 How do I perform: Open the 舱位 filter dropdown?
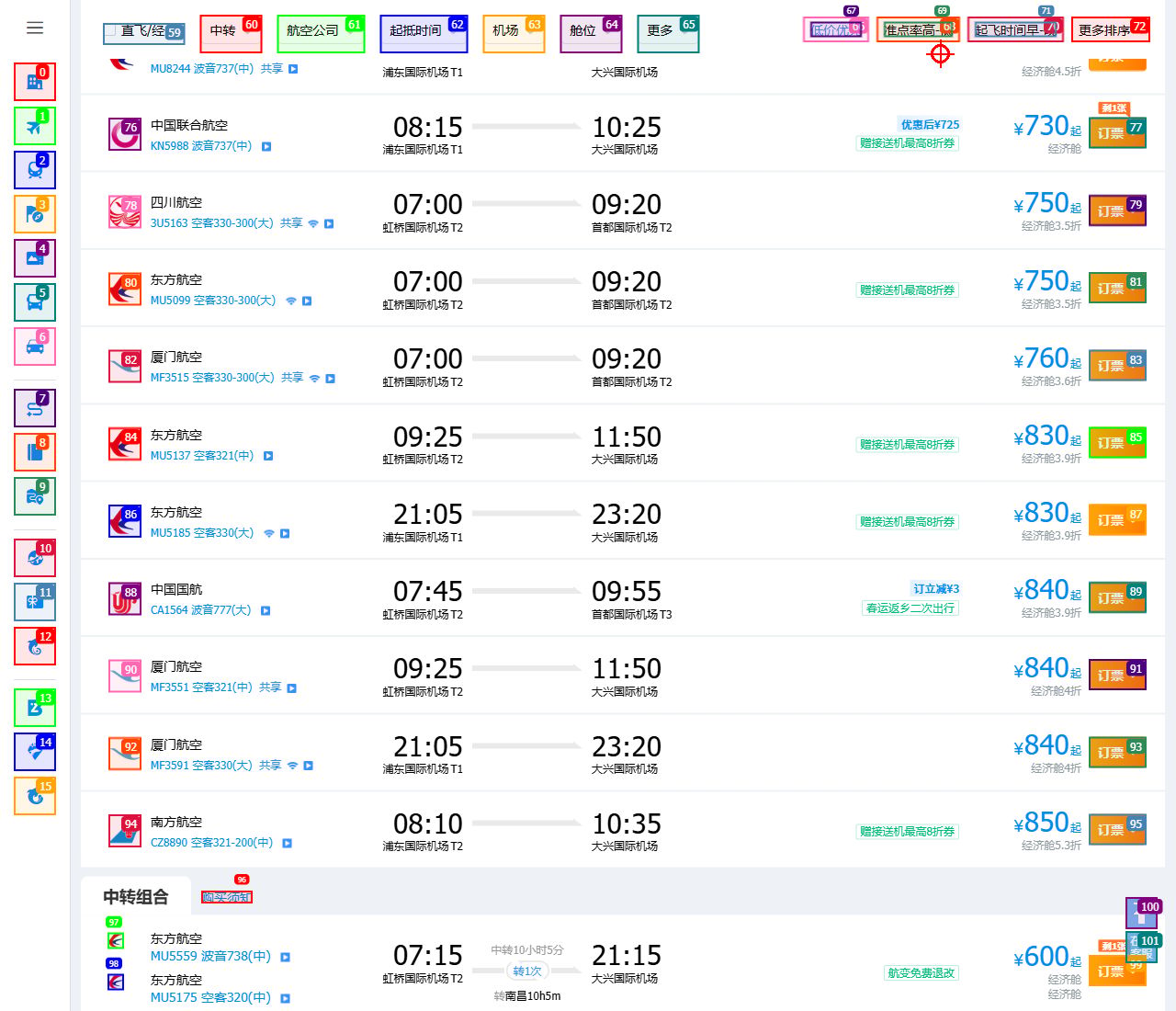point(591,34)
